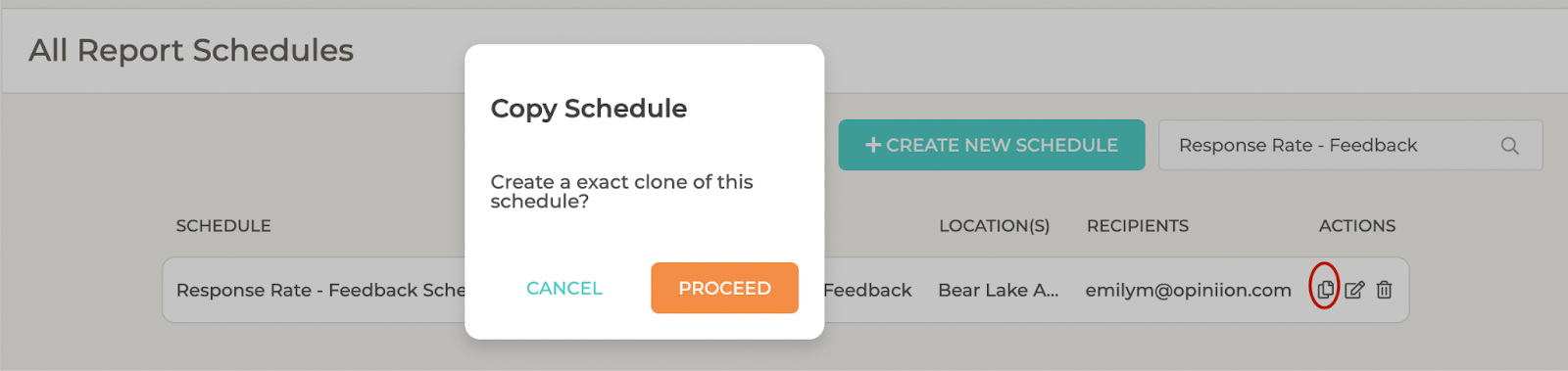
Task: Click the Bear Lake A... location cell
Action: point(998,290)
